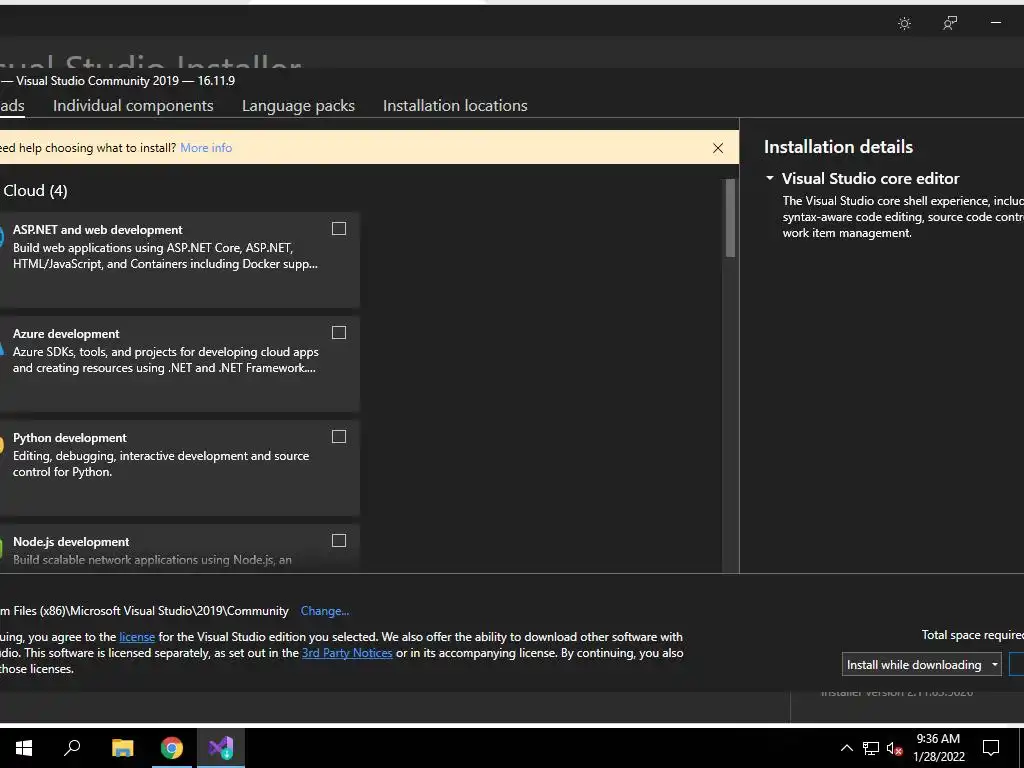The width and height of the screenshot is (1024, 768).
Task: Open the feedback icon in title bar
Action: (x=950, y=24)
